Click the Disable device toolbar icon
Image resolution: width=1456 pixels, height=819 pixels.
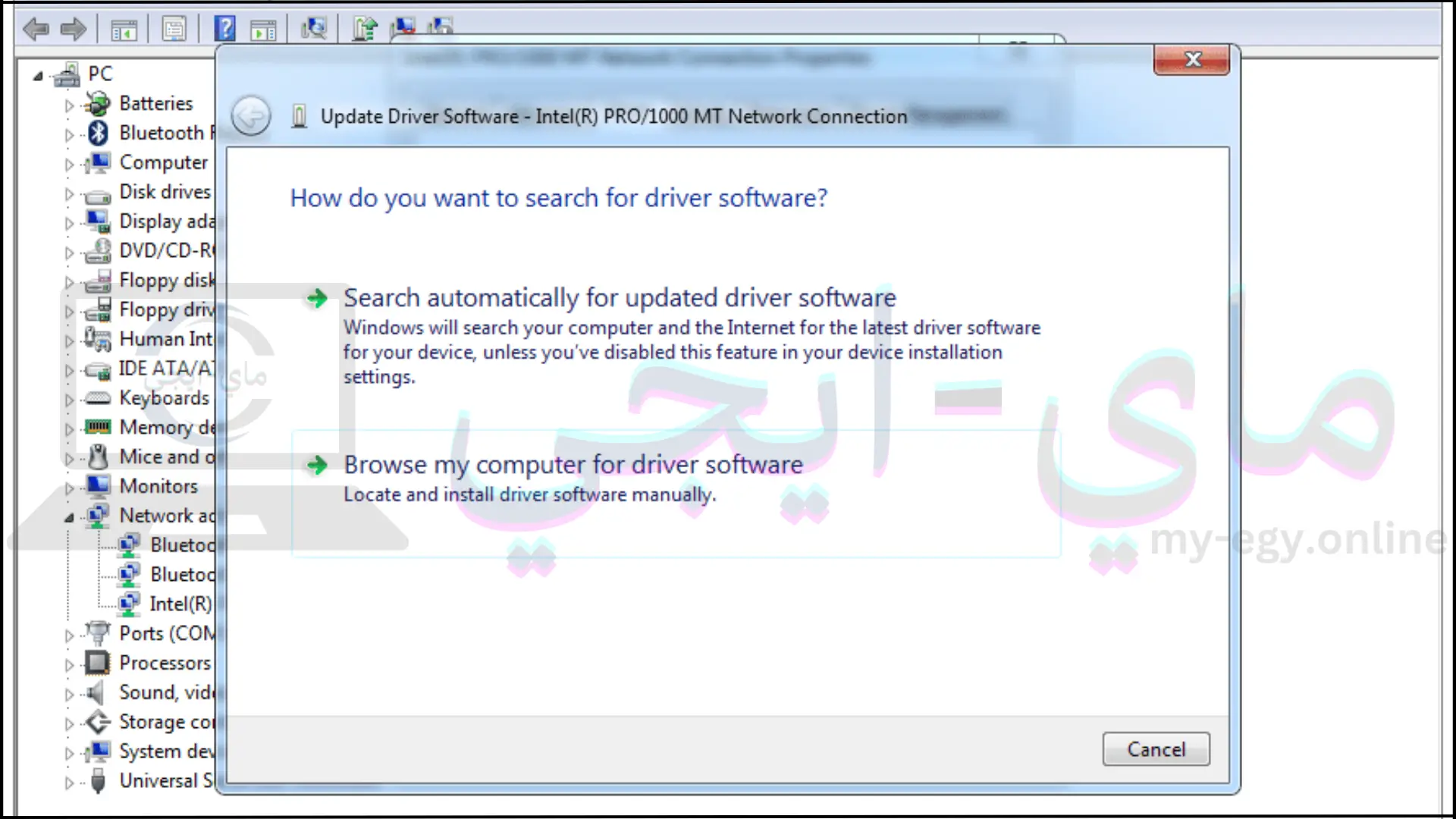440,27
